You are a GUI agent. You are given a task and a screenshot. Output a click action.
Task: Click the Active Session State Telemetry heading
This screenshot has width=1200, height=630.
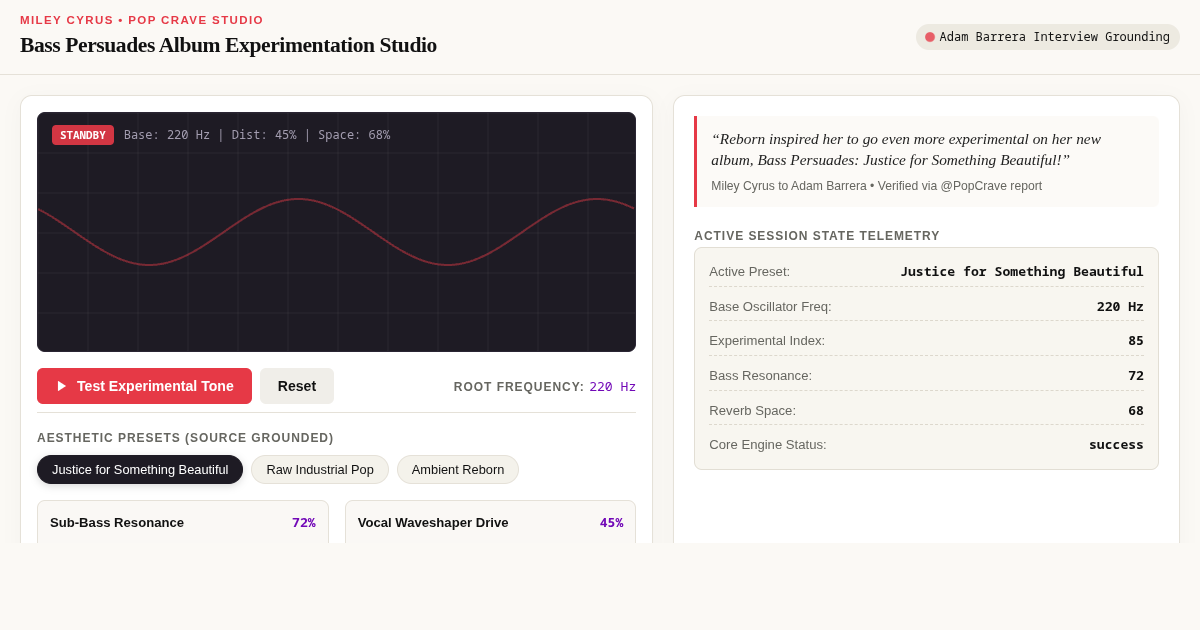(x=817, y=236)
